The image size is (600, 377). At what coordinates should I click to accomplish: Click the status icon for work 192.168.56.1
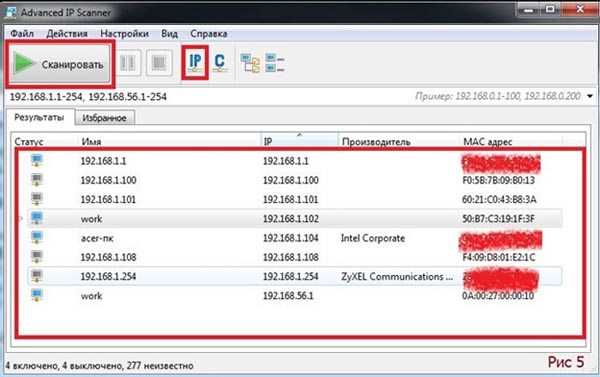(37, 295)
